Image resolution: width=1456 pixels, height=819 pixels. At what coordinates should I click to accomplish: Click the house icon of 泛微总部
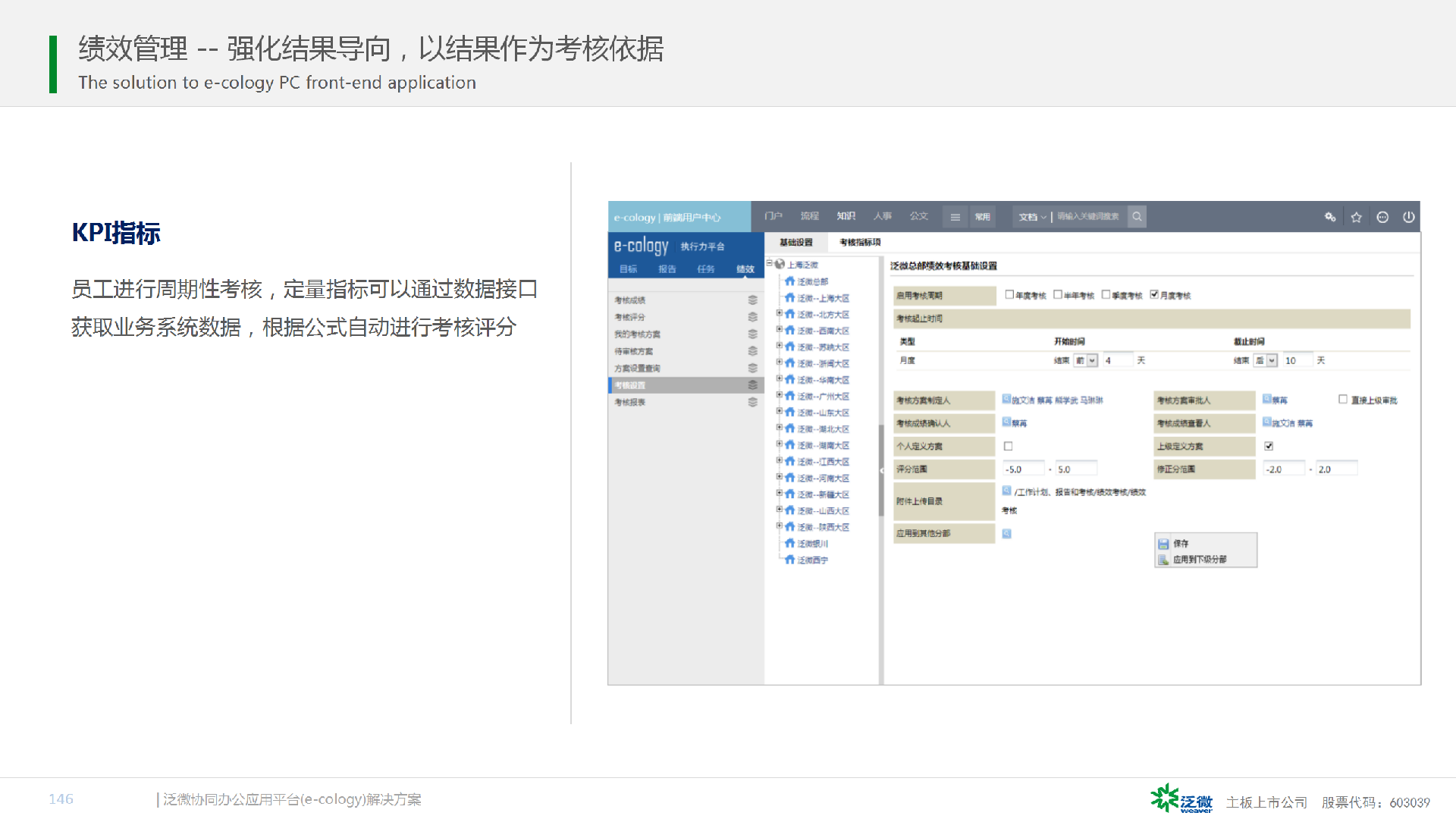click(x=789, y=281)
